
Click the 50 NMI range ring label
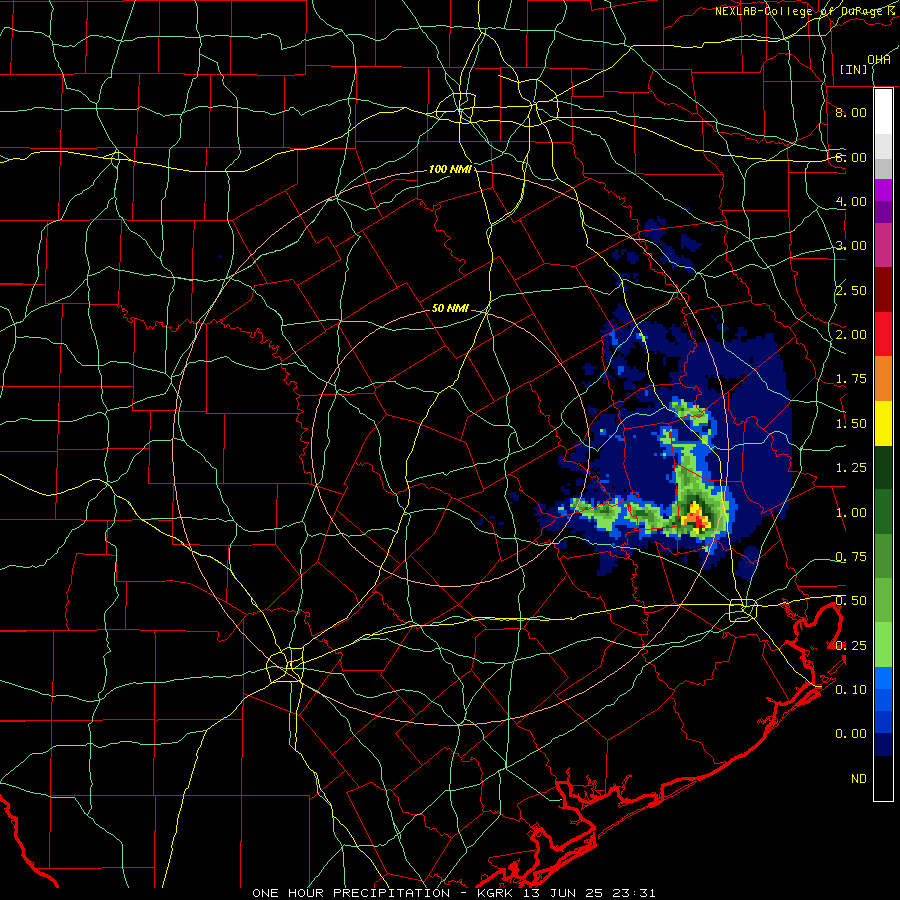click(450, 308)
